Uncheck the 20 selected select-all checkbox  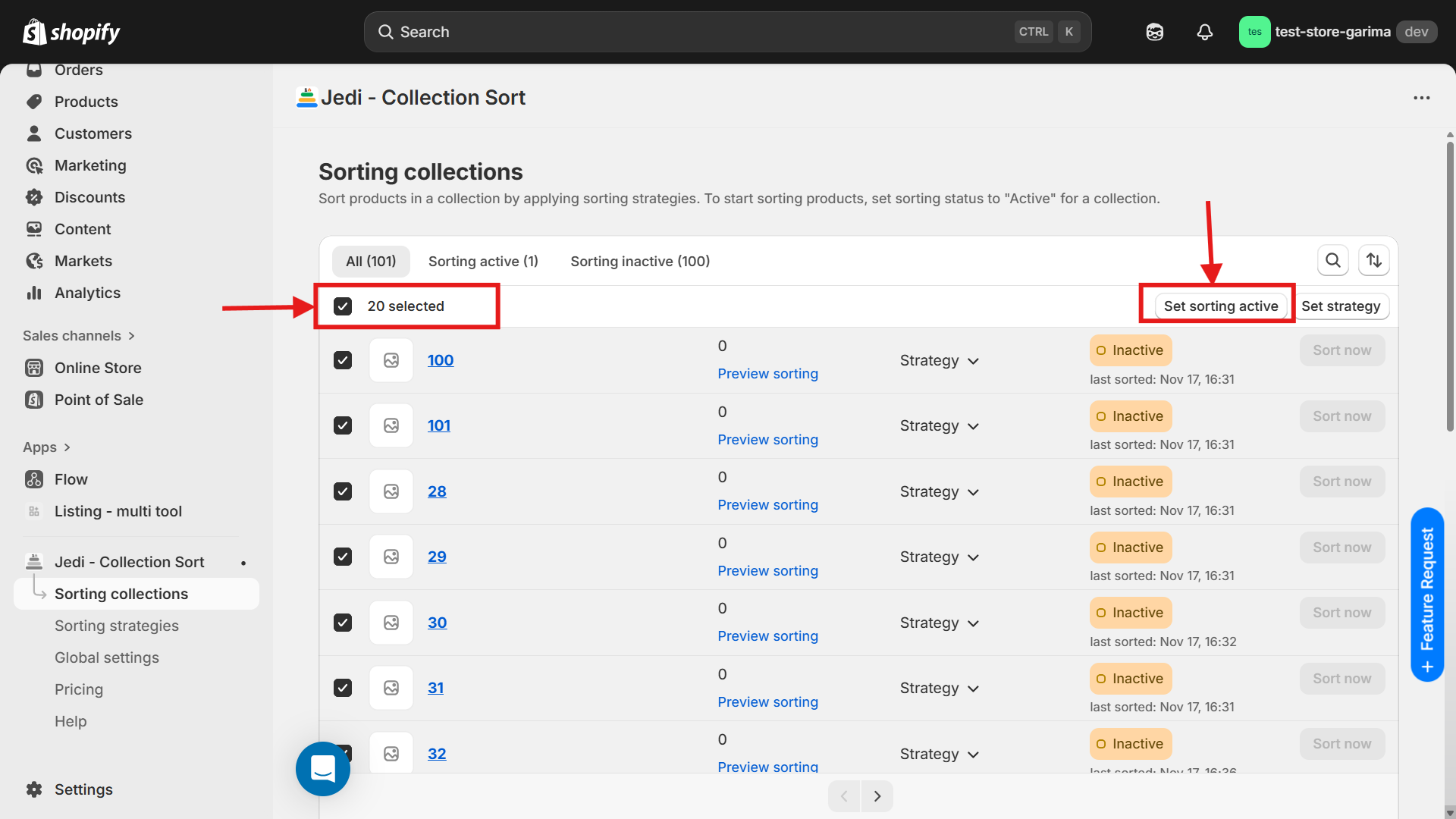[x=343, y=306]
